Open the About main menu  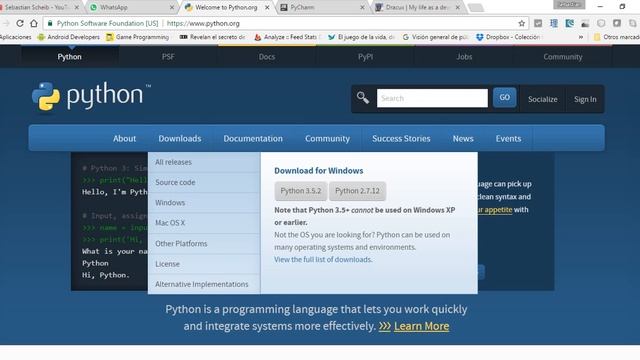click(124, 138)
